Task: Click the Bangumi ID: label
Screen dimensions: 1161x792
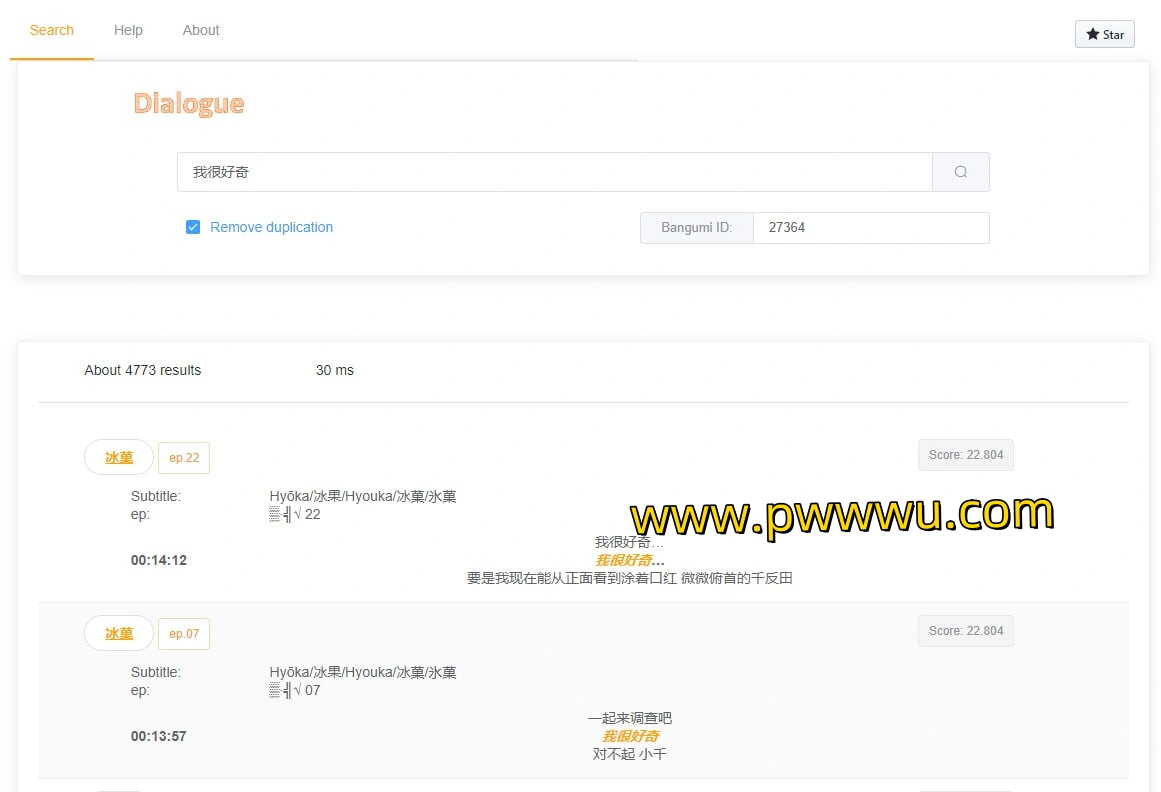Action: 697,228
